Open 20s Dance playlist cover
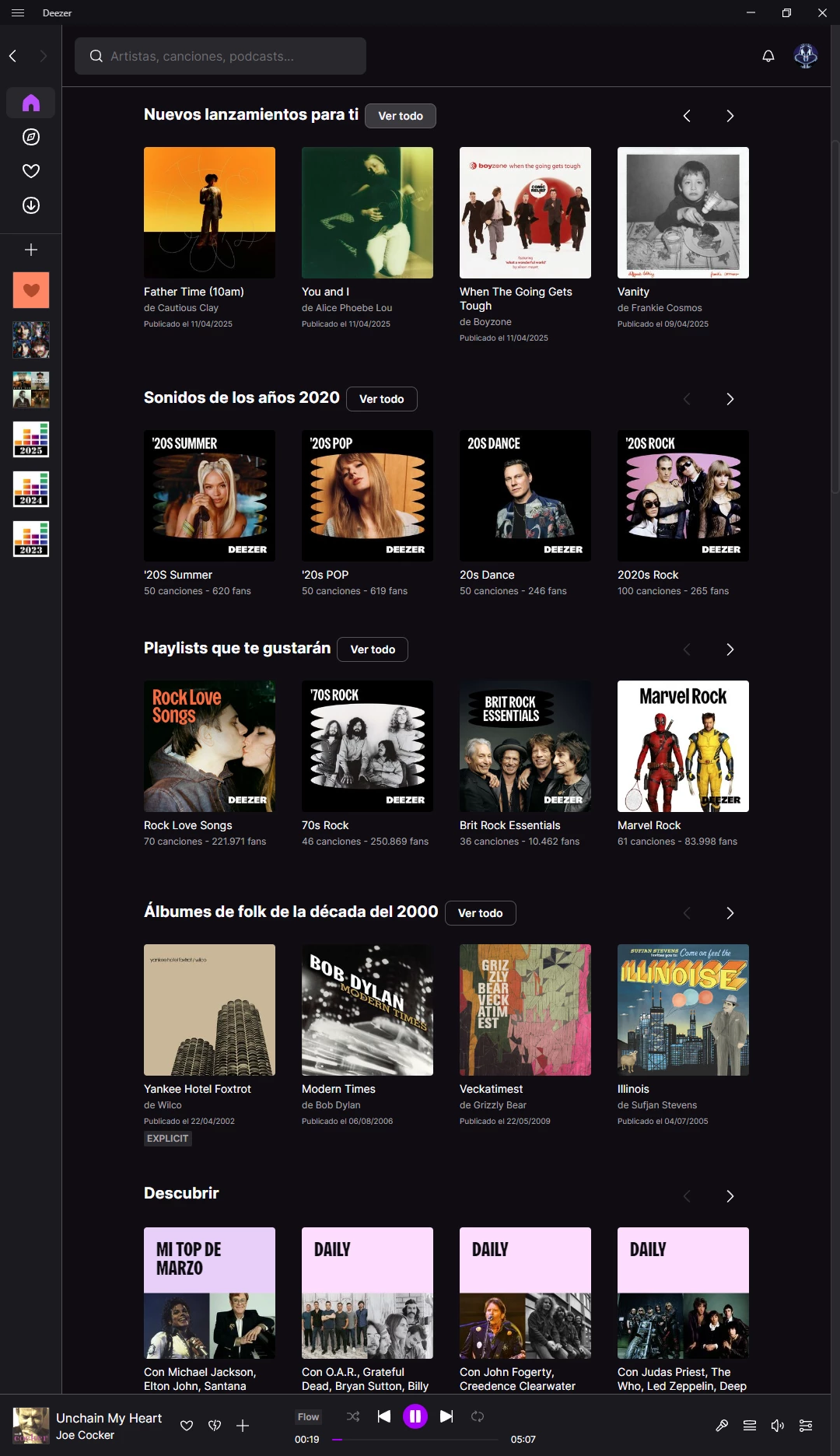The height and width of the screenshot is (1456, 840). tap(525, 495)
